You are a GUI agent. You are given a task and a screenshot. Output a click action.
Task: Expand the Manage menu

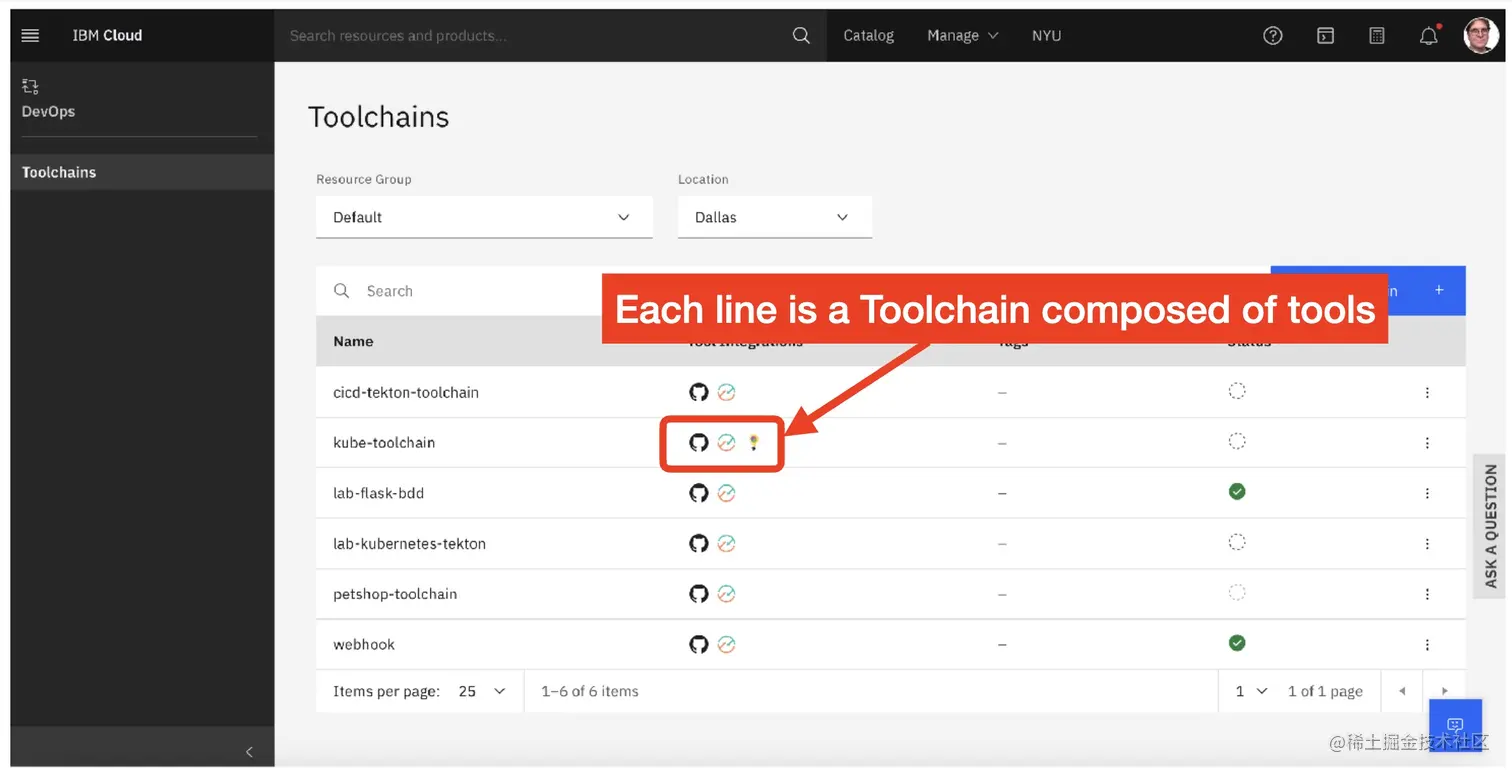pos(962,35)
